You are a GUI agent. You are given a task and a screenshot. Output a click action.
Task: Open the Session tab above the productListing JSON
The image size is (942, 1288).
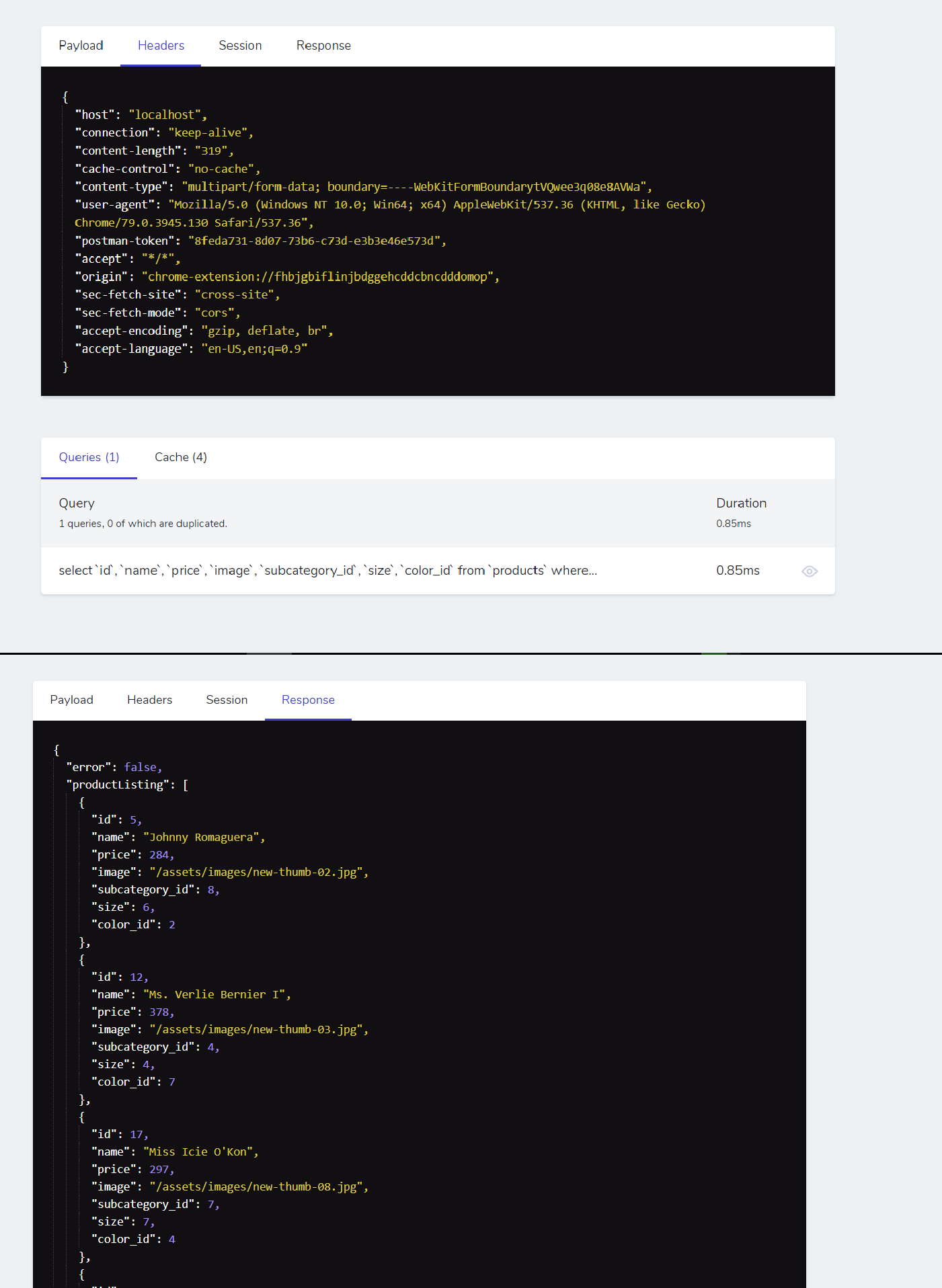pyautogui.click(x=227, y=700)
